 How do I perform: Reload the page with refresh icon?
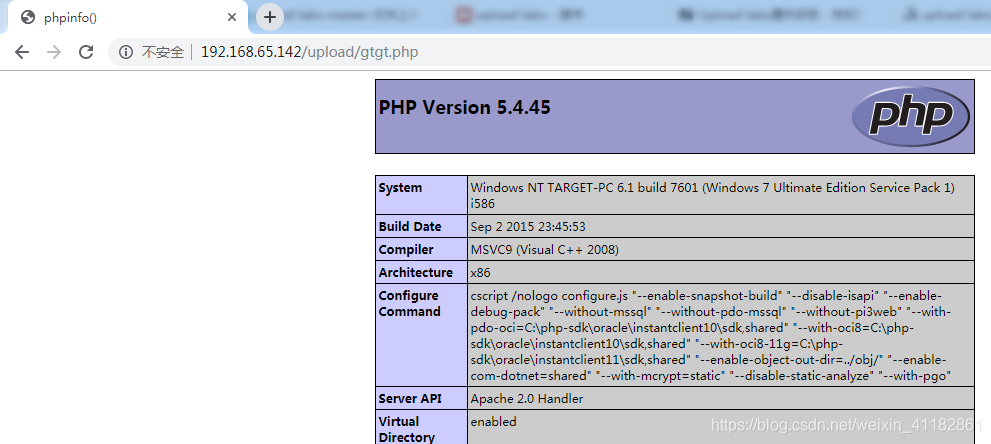(x=86, y=52)
